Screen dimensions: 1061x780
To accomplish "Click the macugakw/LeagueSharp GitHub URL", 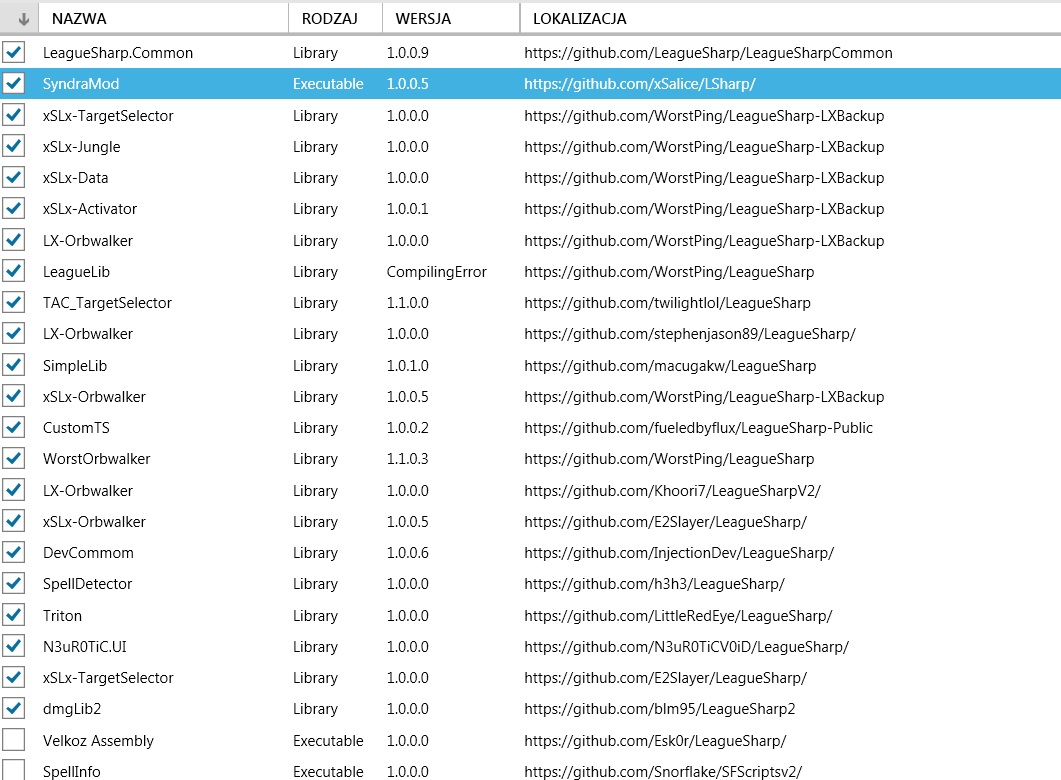I will 670,366.
